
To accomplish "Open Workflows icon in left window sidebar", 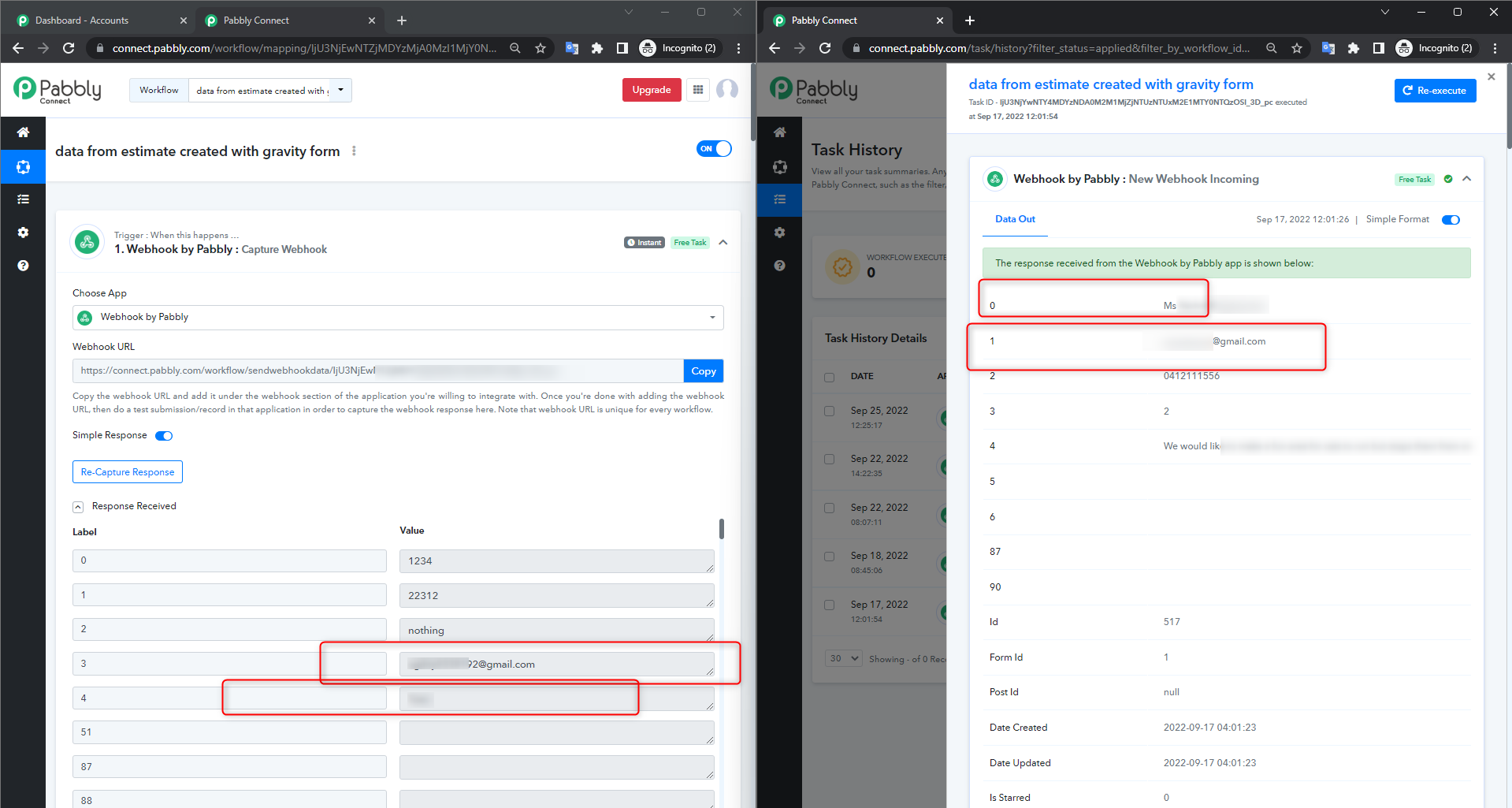I will point(23,166).
